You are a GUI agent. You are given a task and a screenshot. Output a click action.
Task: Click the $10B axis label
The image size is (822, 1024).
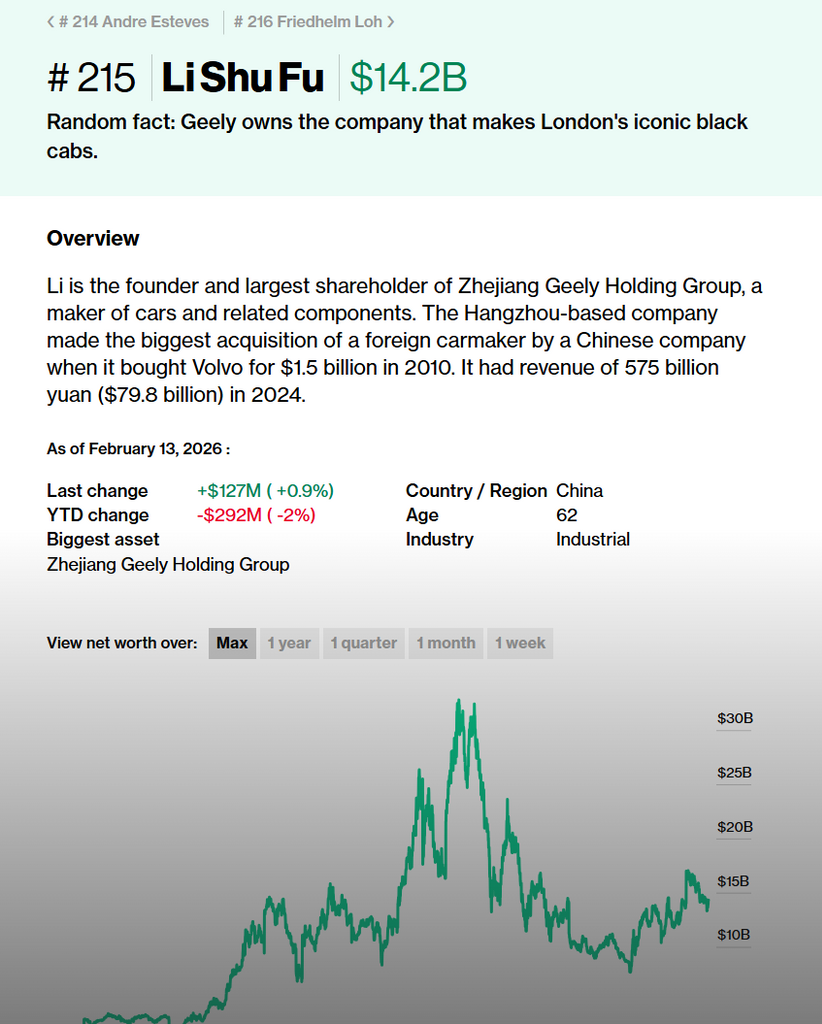734,935
